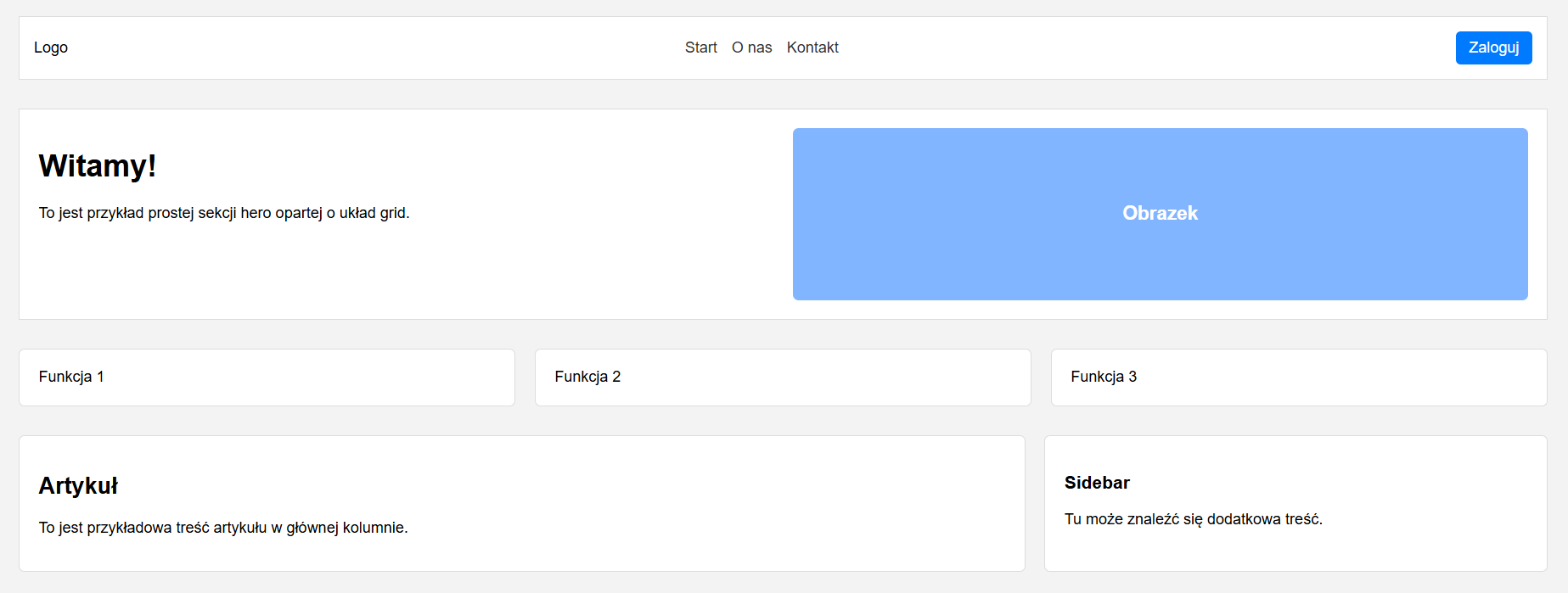Click the Artykuł heading
This screenshot has height=593, width=1568.
pos(78,486)
